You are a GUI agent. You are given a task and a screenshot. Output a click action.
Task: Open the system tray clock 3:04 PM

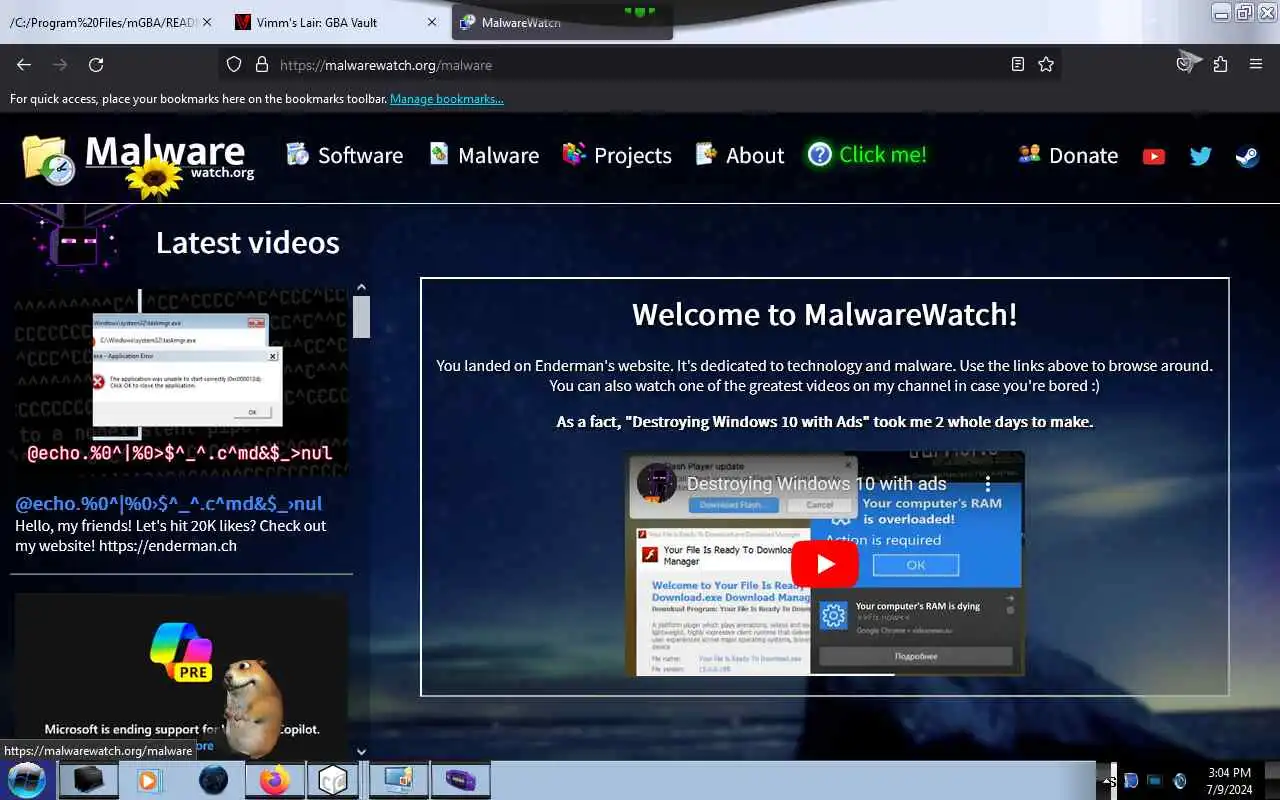(x=1229, y=780)
